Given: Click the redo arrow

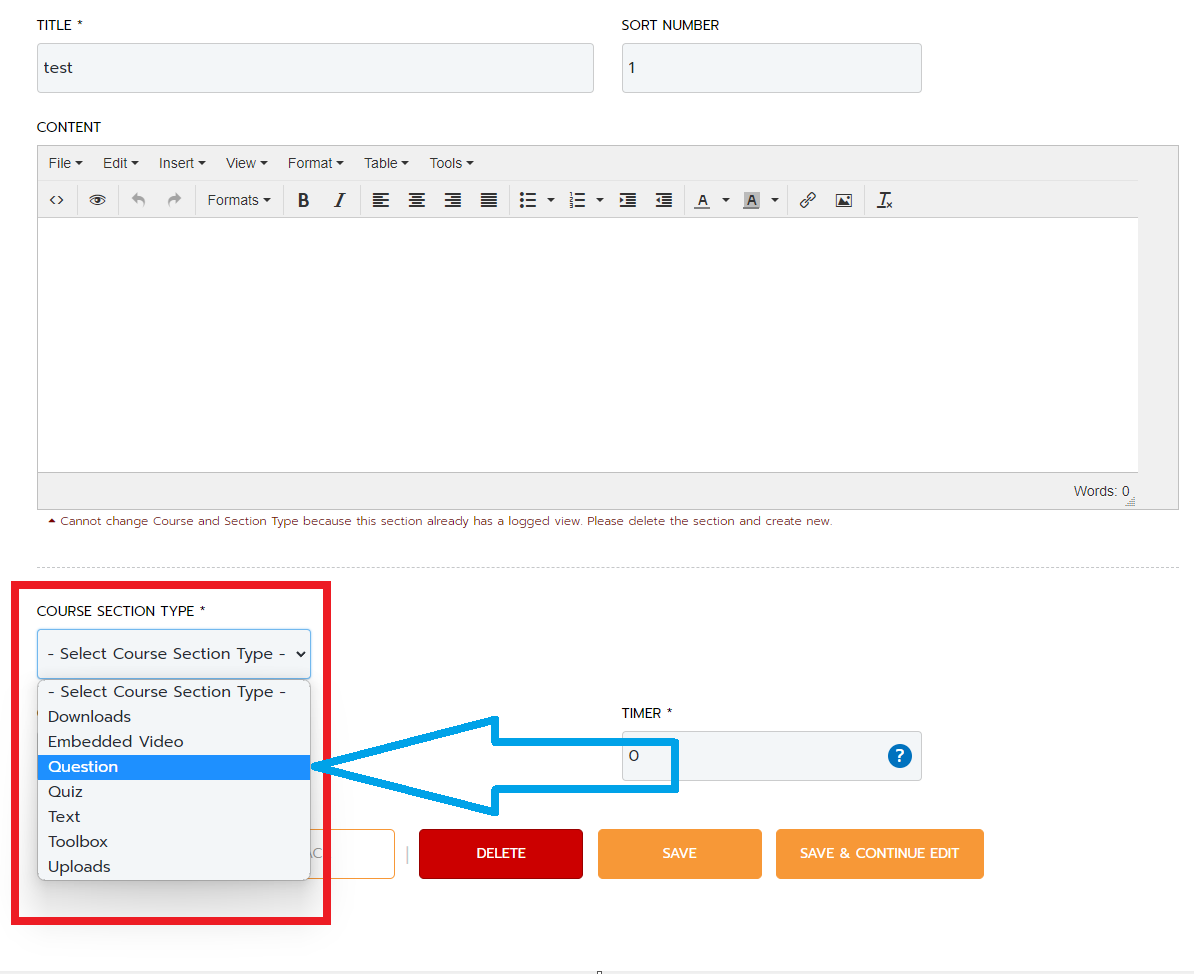Looking at the screenshot, I should pyautogui.click(x=174, y=200).
